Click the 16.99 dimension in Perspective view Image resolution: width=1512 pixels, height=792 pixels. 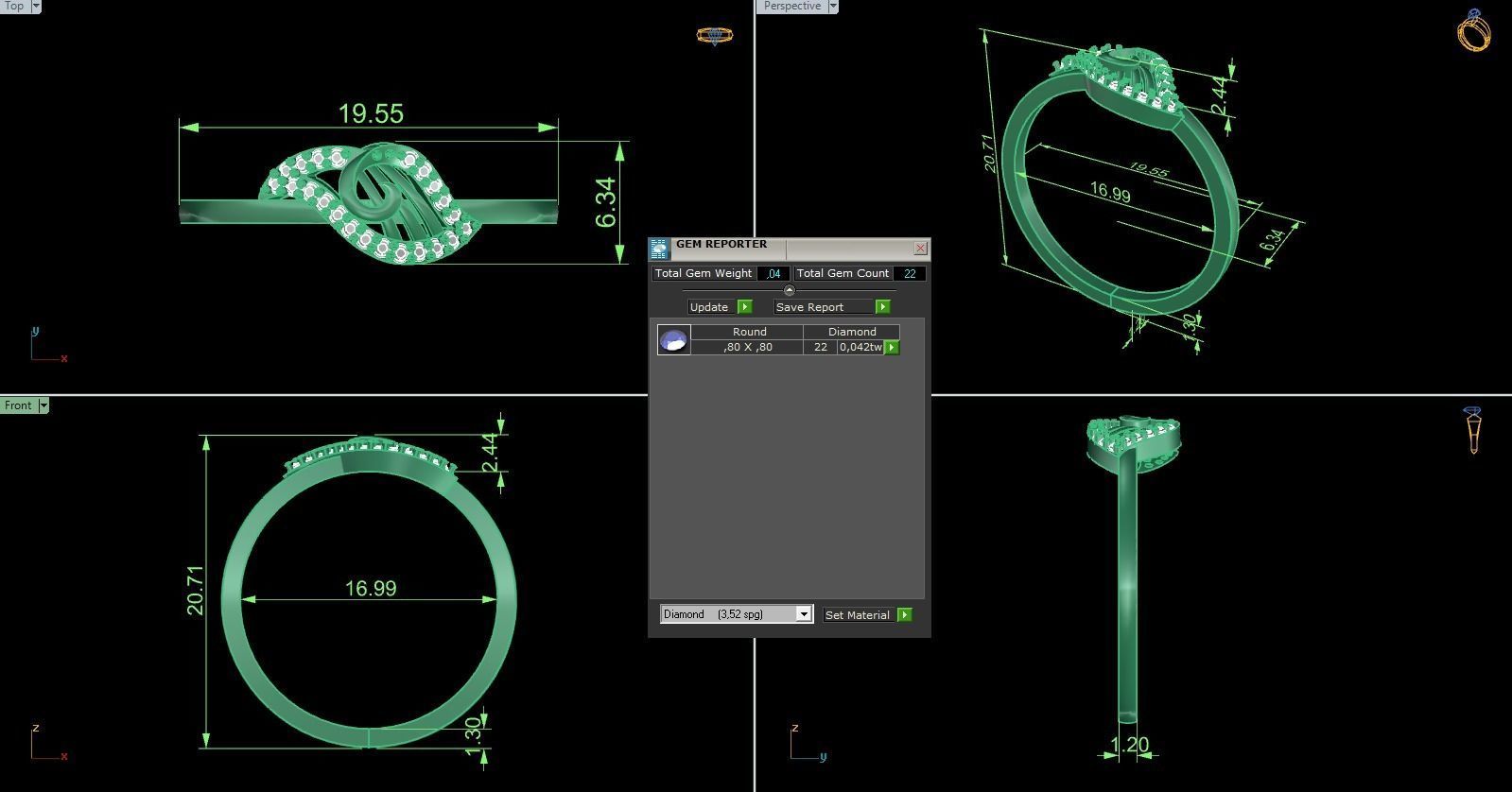1110,193
